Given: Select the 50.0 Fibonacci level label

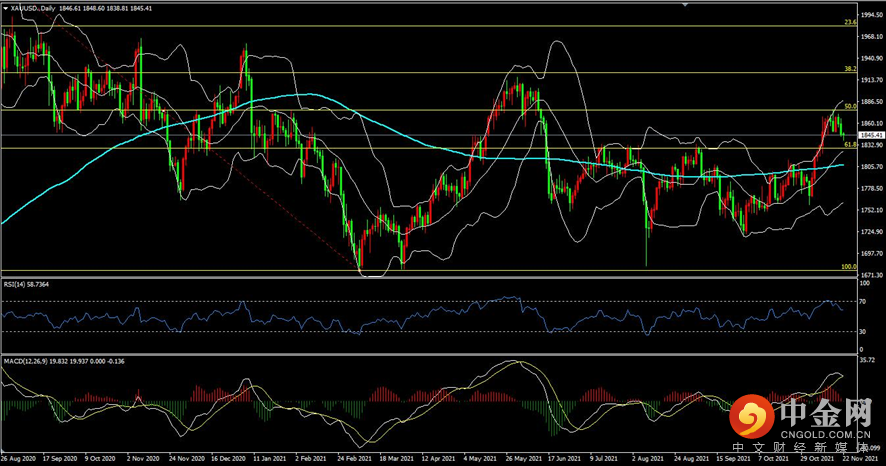Looking at the screenshot, I should [x=850, y=106].
